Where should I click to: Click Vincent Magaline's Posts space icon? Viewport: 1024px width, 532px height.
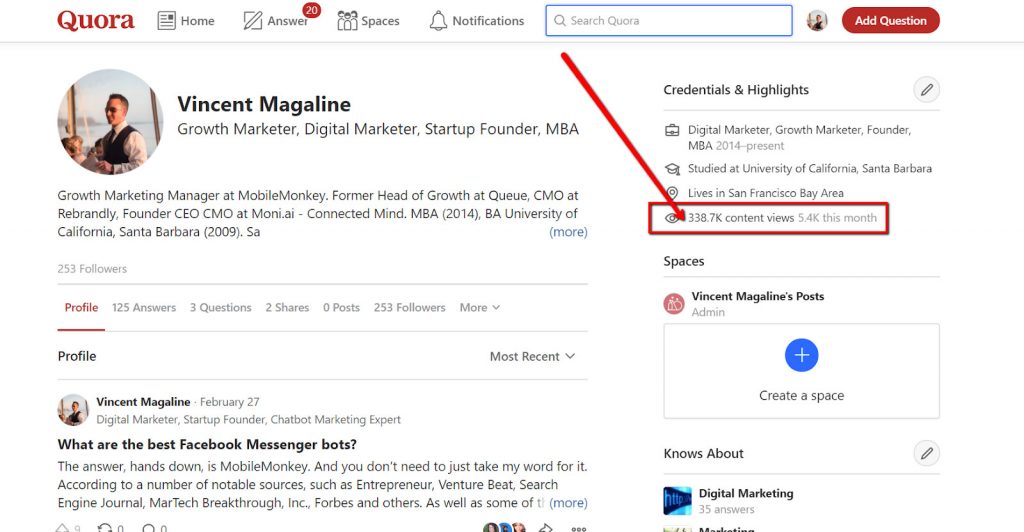tap(674, 304)
